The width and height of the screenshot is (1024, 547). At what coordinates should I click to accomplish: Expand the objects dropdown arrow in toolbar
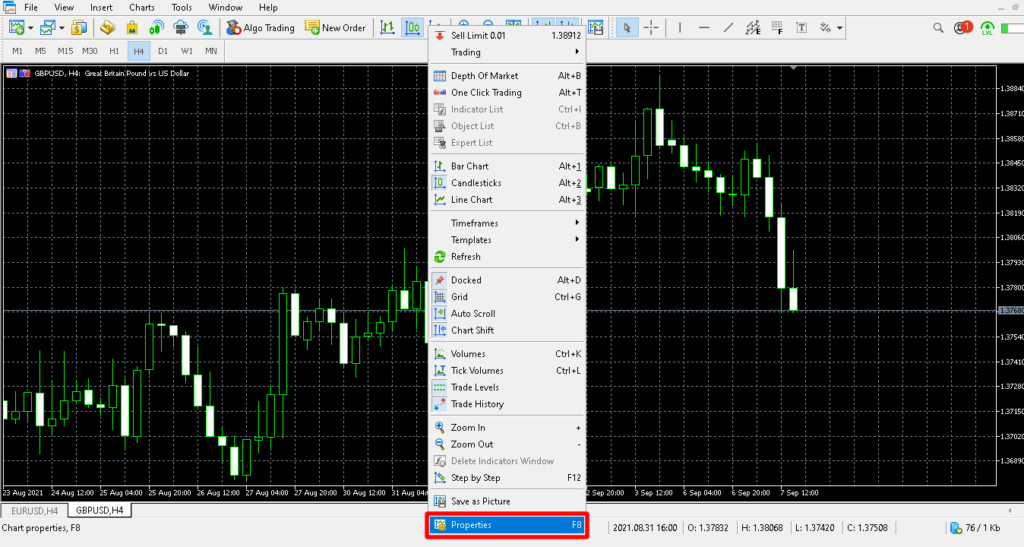pyautogui.click(x=840, y=28)
